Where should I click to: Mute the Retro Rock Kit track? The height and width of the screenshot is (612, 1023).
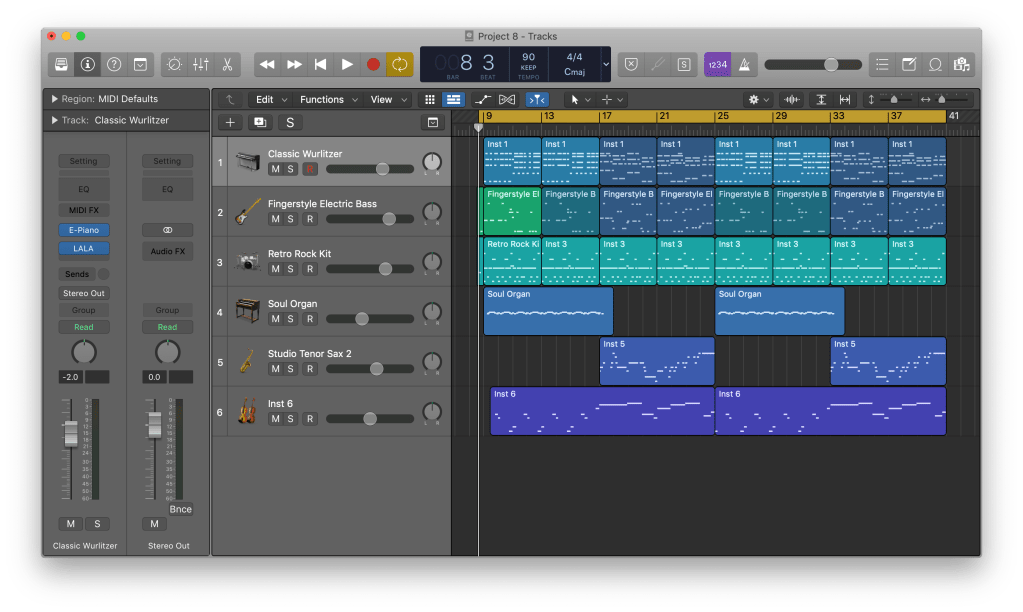(275, 269)
